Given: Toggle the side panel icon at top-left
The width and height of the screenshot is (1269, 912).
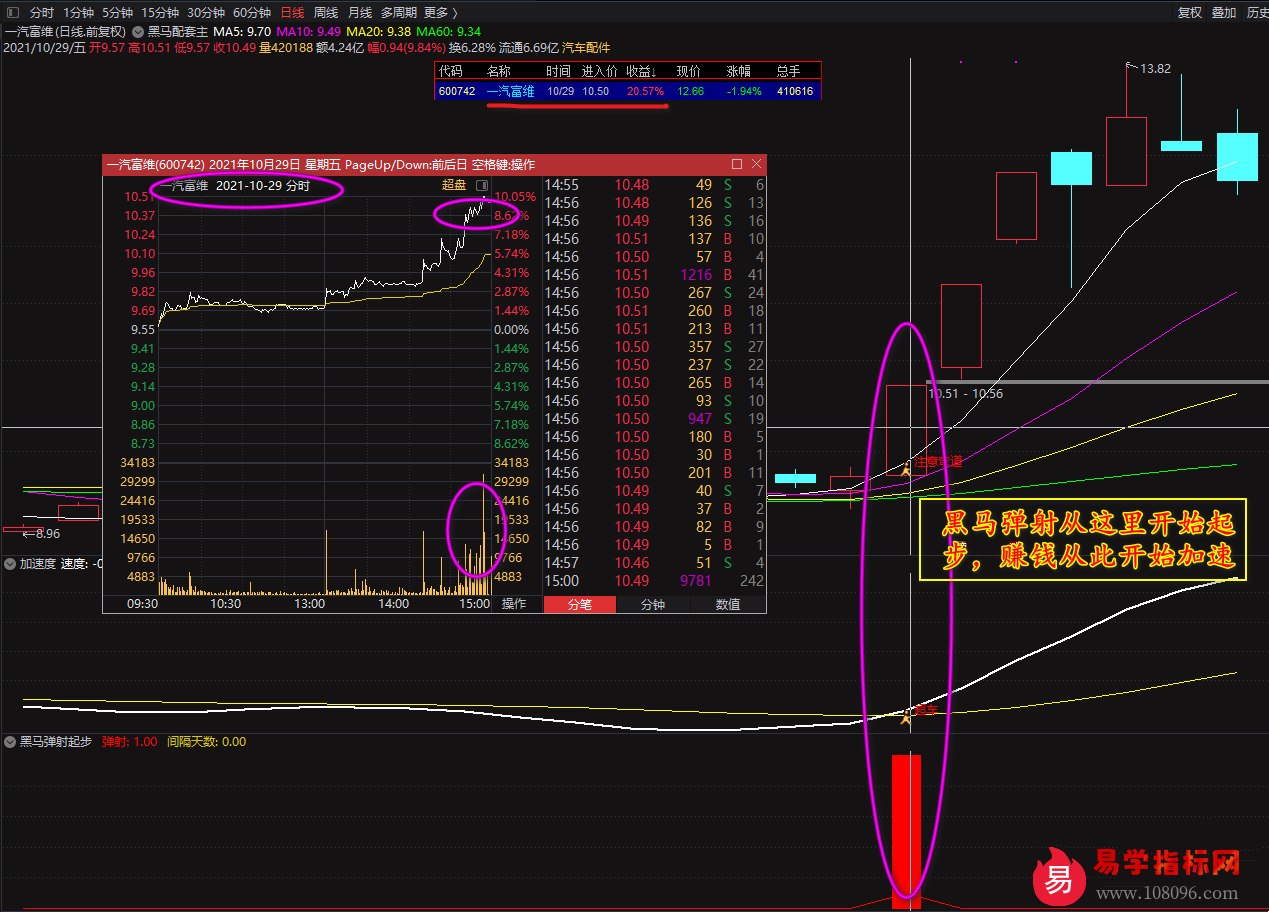Looking at the screenshot, I should (x=12, y=13).
